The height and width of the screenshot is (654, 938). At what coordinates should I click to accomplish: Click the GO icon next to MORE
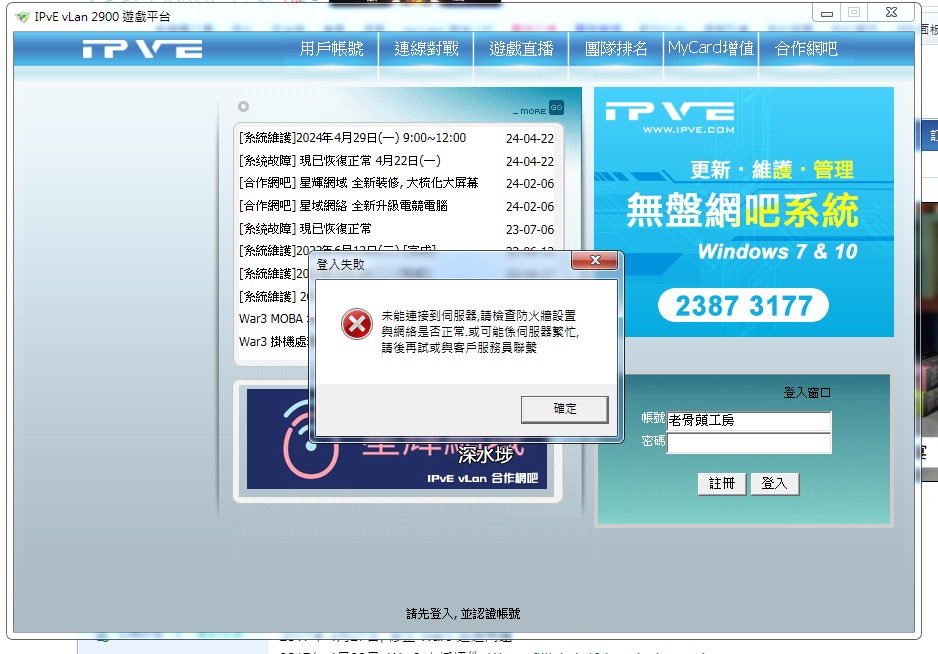(x=556, y=108)
